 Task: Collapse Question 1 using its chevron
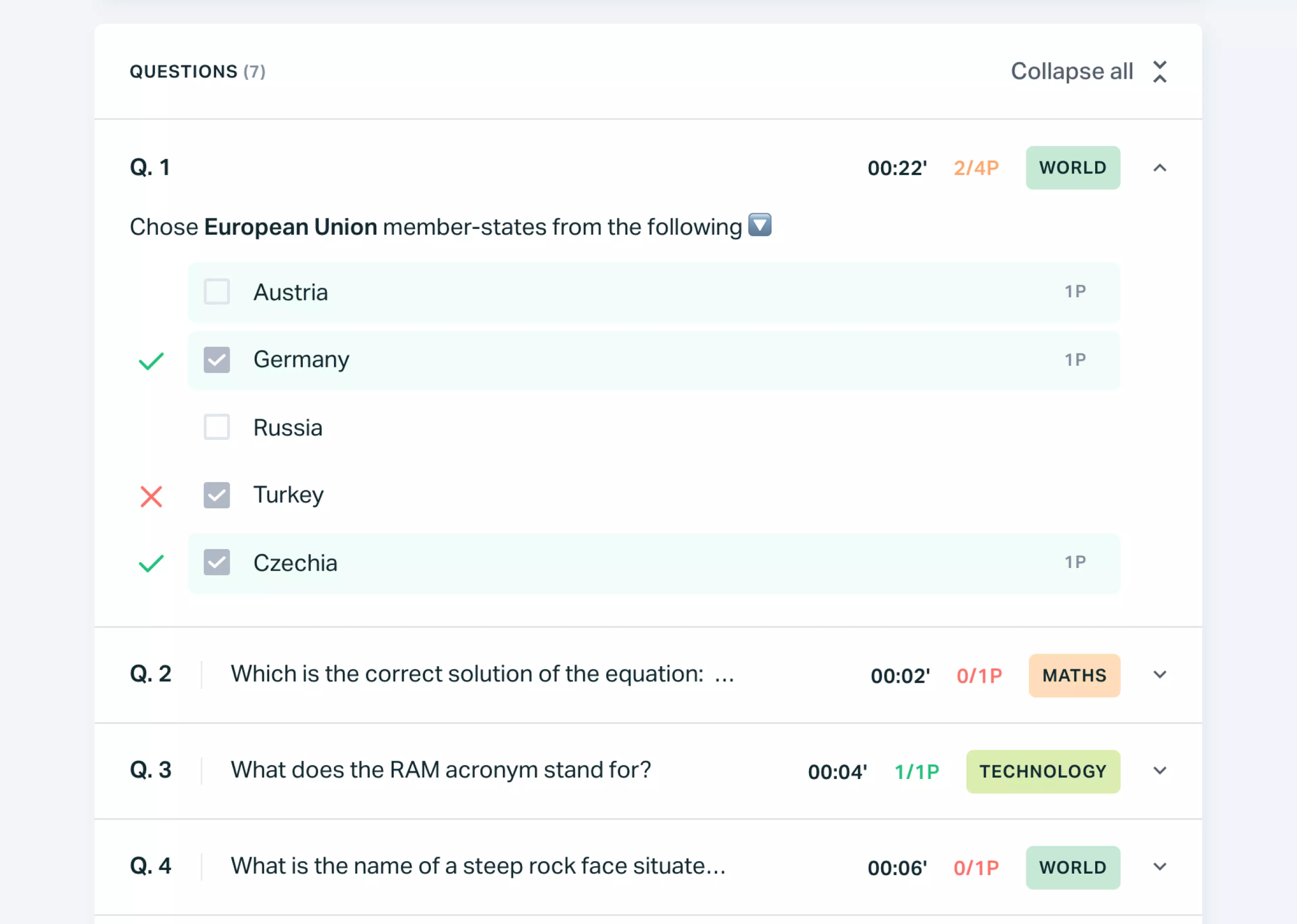(x=1160, y=167)
